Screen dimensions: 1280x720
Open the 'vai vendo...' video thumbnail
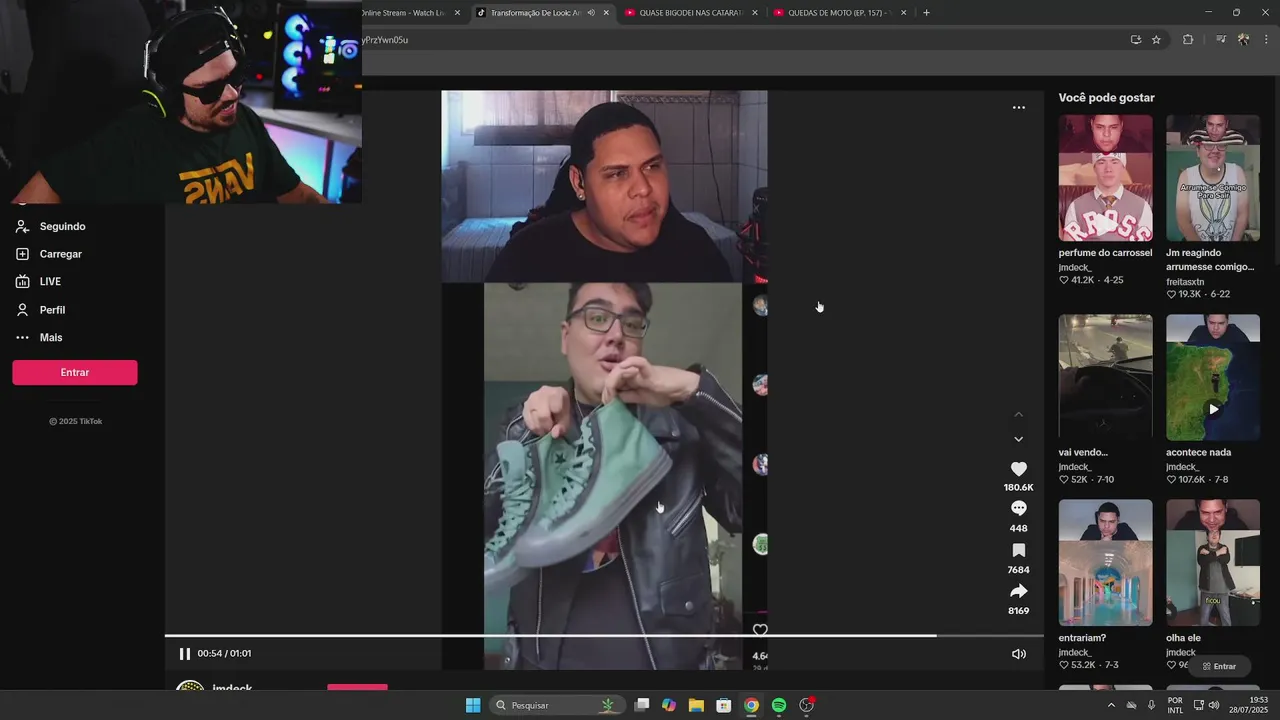(1105, 377)
